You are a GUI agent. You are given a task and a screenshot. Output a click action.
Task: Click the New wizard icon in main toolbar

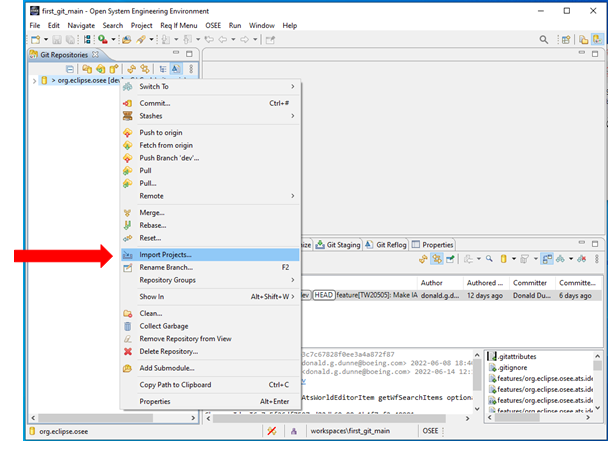36,40
